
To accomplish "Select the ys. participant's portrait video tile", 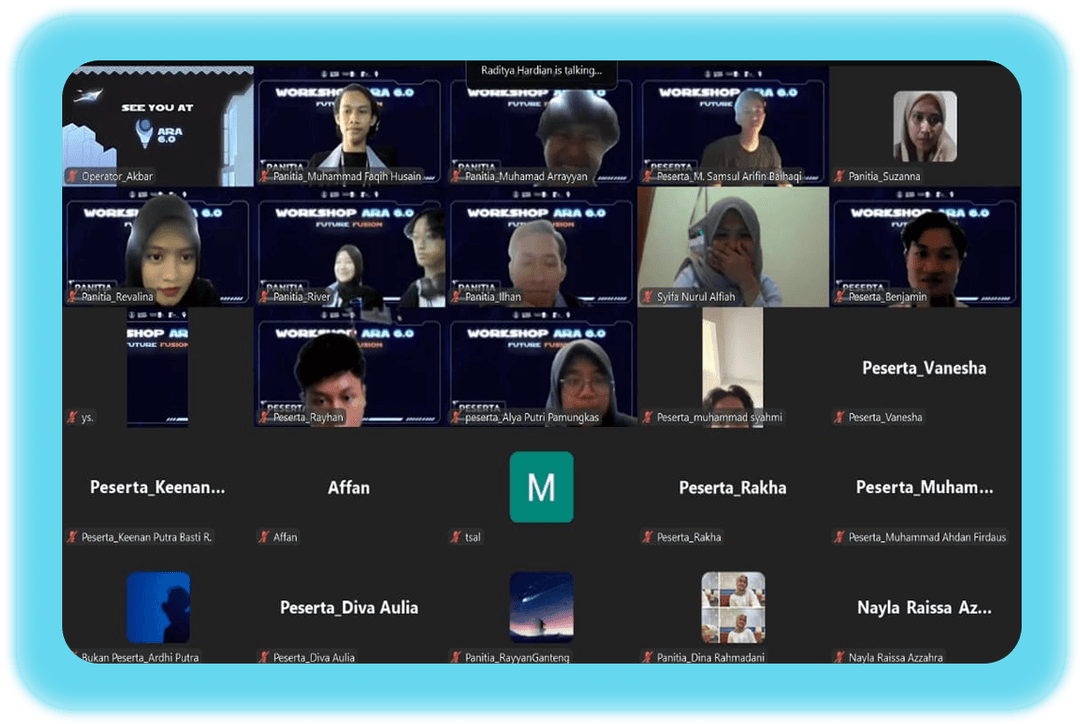I will [158, 367].
